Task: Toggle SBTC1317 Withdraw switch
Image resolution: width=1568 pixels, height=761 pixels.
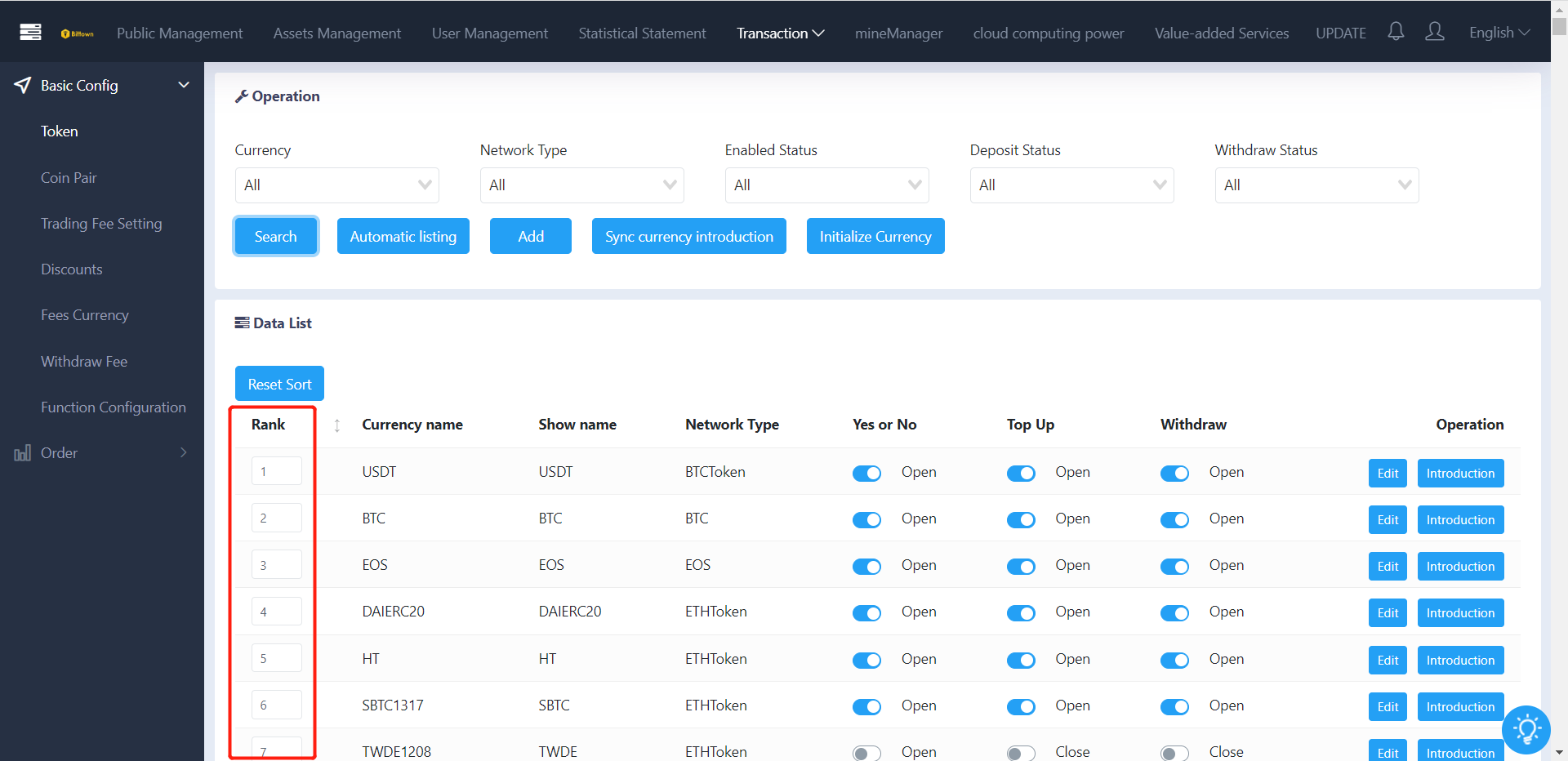Action: tap(1174, 706)
